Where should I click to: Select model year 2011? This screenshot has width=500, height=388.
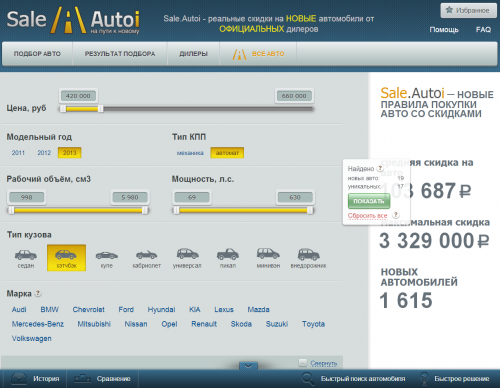tap(18, 153)
